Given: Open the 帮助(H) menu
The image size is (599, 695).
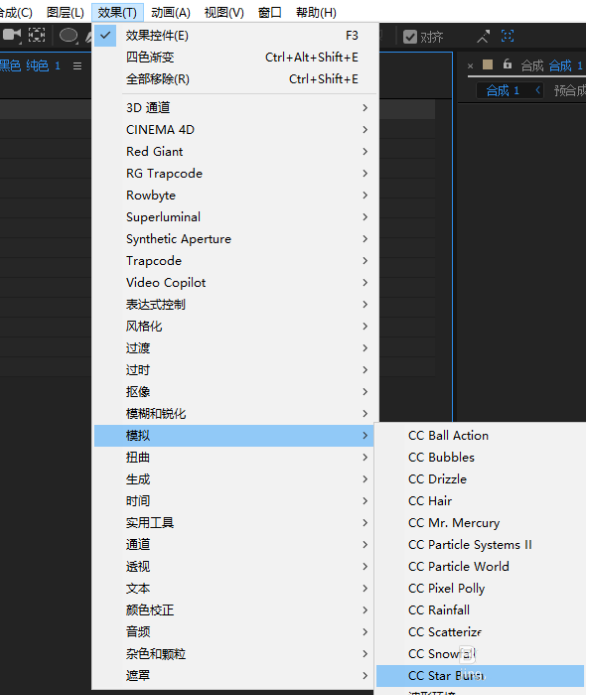Looking at the screenshot, I should coord(316,12).
